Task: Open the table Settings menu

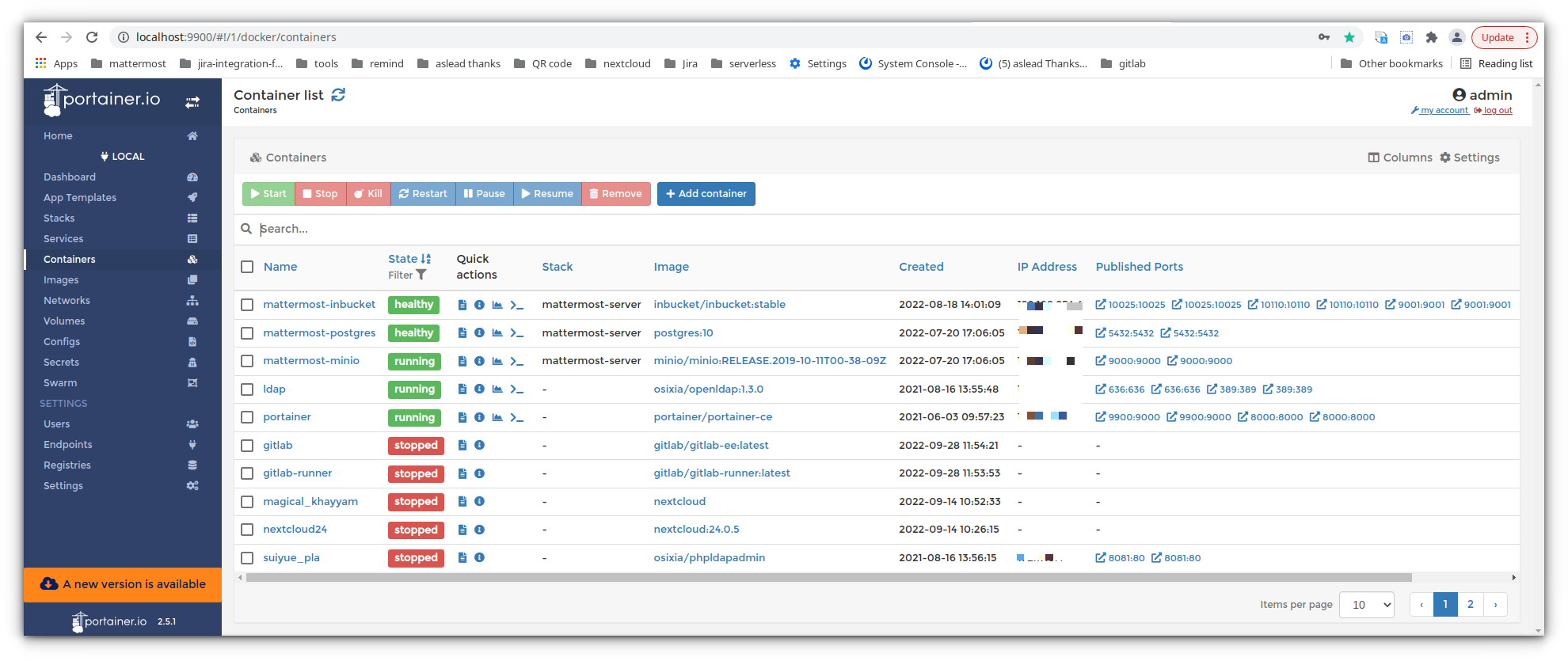Action: (x=1470, y=158)
